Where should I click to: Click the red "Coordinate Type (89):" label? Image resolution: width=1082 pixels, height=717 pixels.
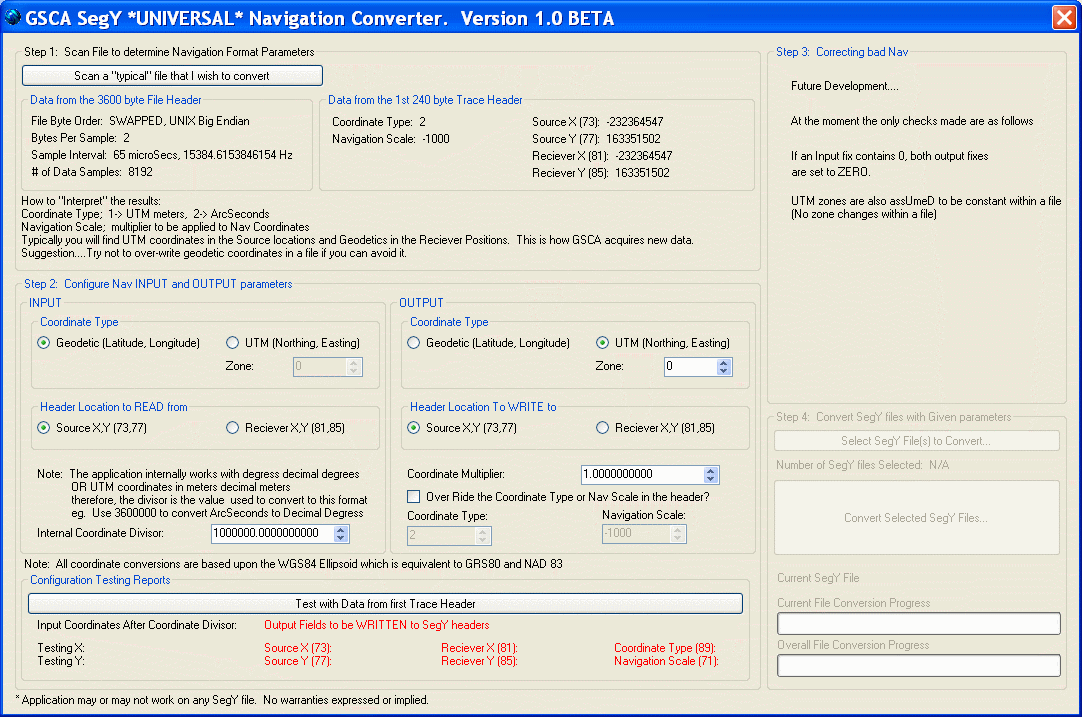(665, 648)
